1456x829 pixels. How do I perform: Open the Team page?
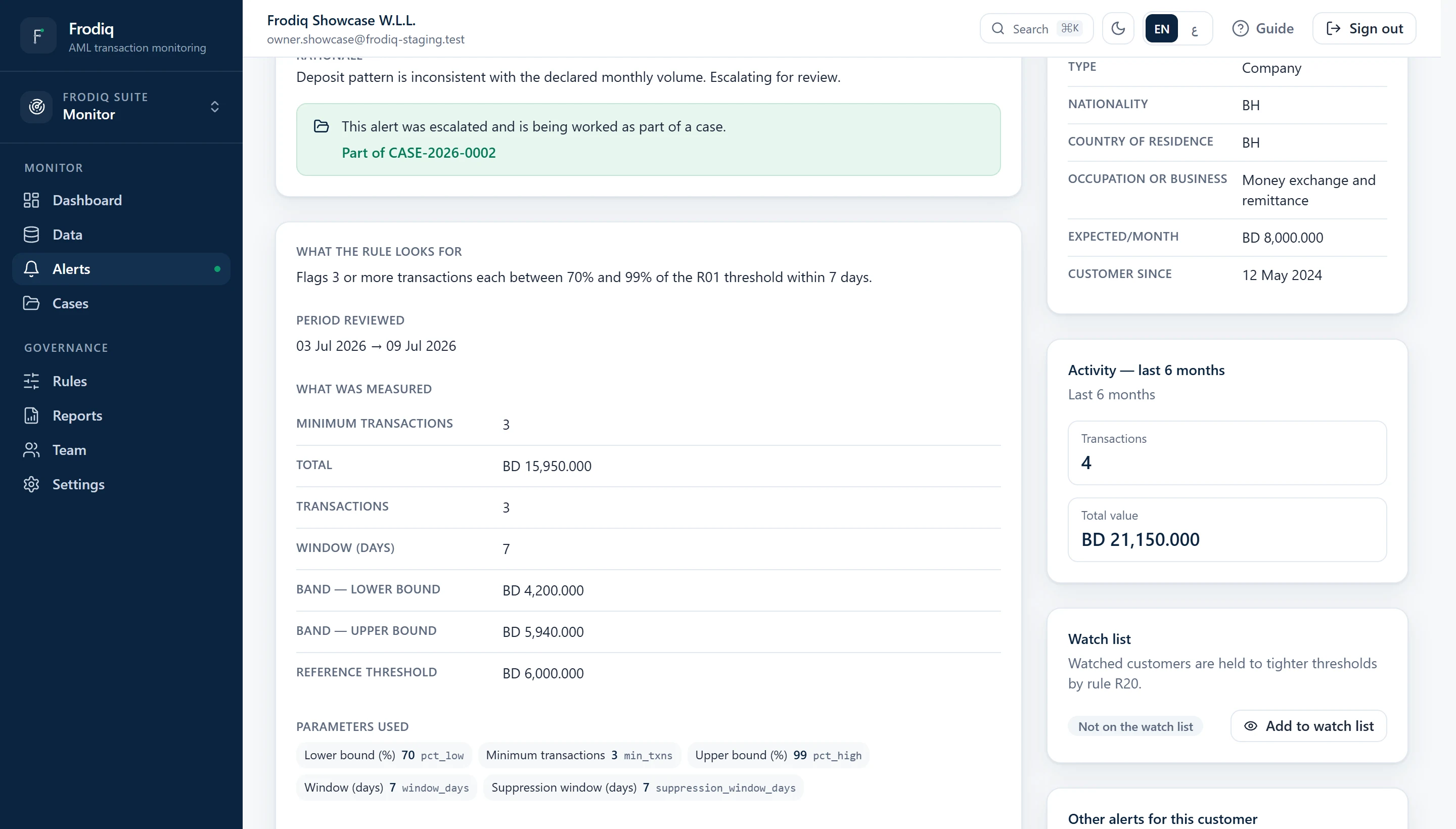pyautogui.click(x=121, y=450)
